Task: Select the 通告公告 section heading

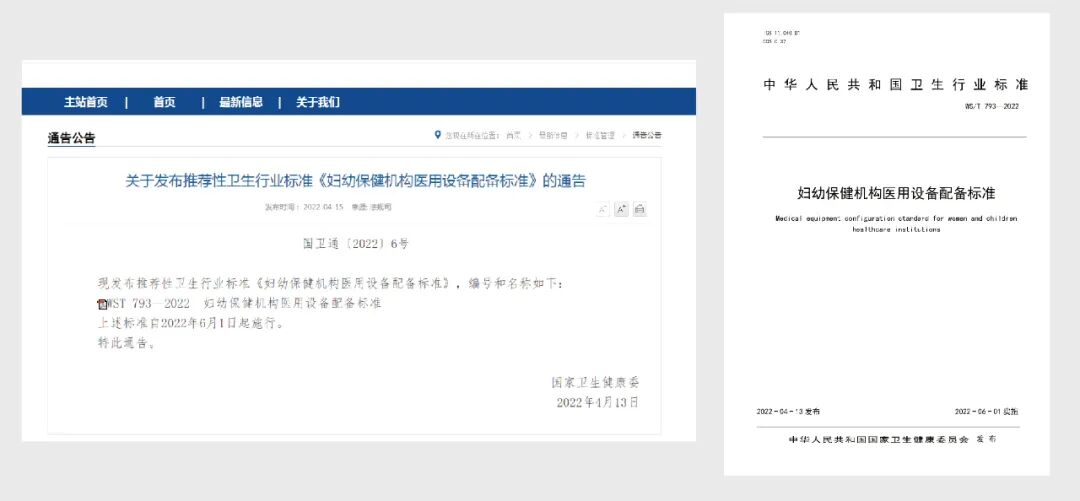Action: tap(72, 138)
